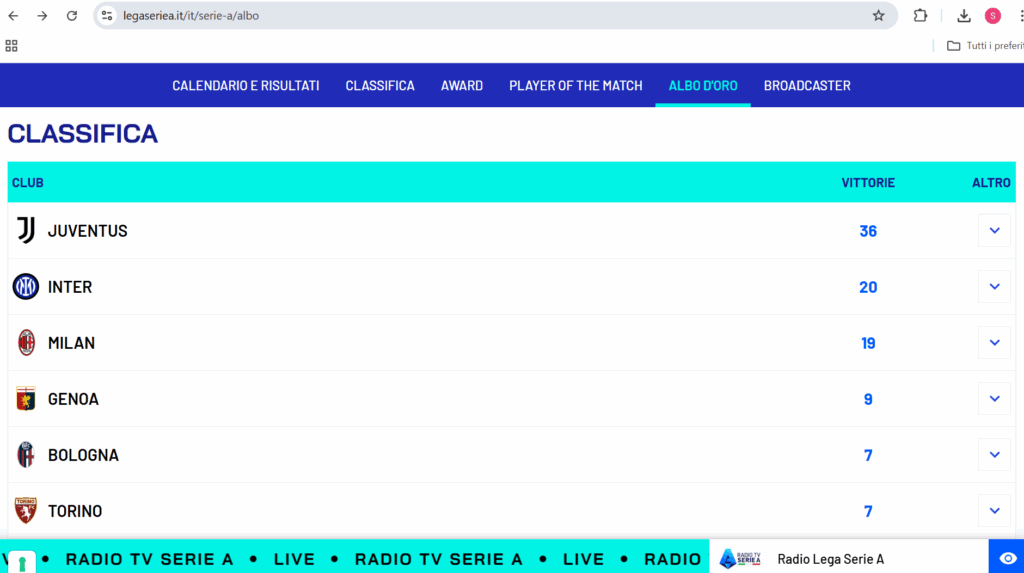Open the Chrome apps grid icon
1024x573 pixels.
[12, 46]
